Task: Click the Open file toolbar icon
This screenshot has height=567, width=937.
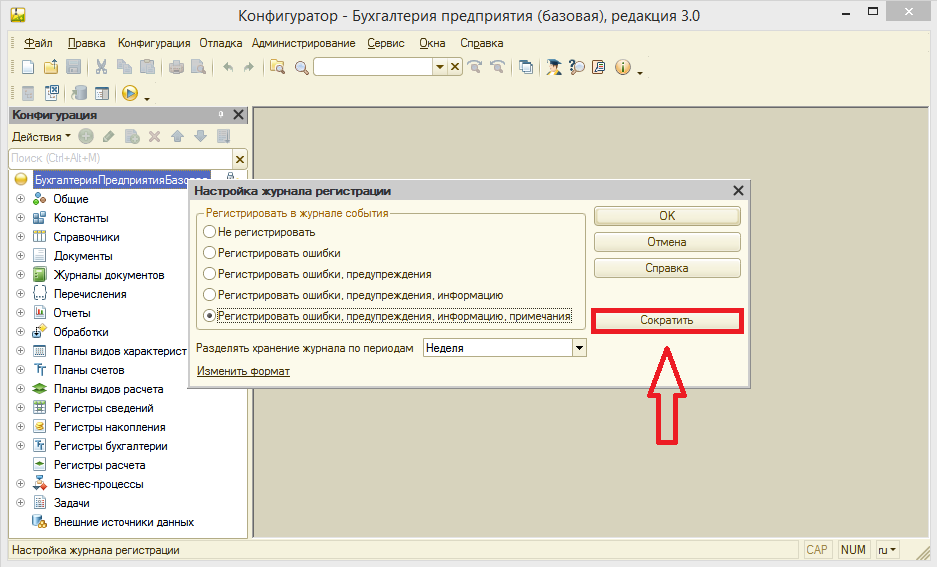Action: [x=50, y=68]
